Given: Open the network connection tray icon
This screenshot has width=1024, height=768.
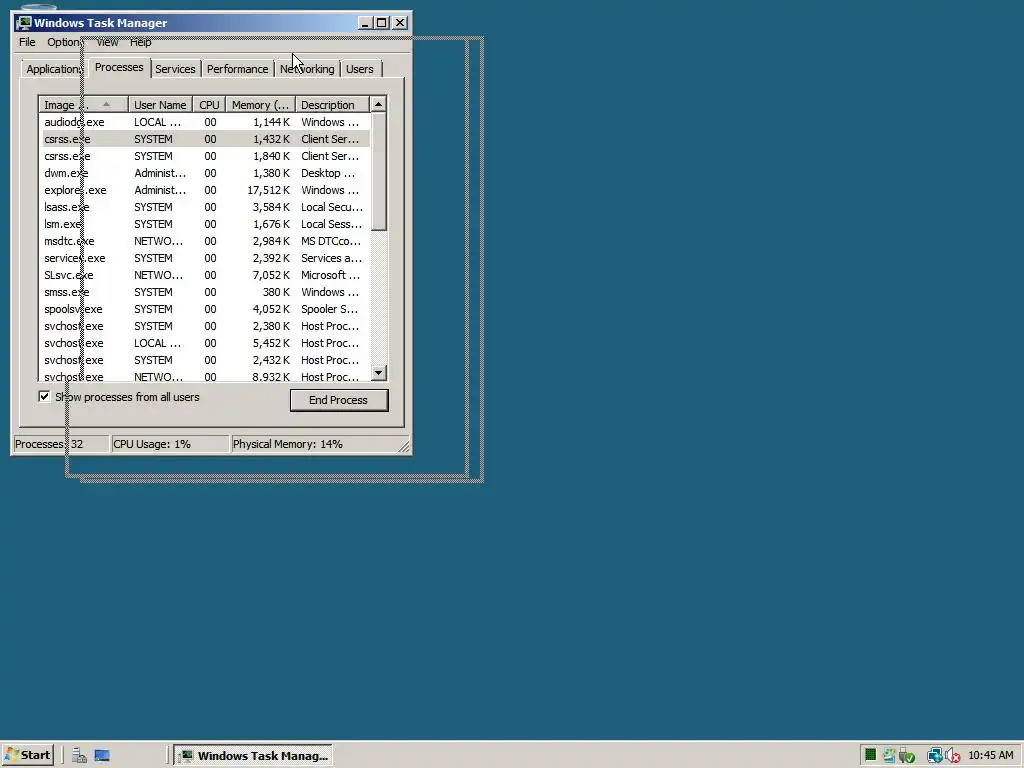Looking at the screenshot, I should [935, 756].
